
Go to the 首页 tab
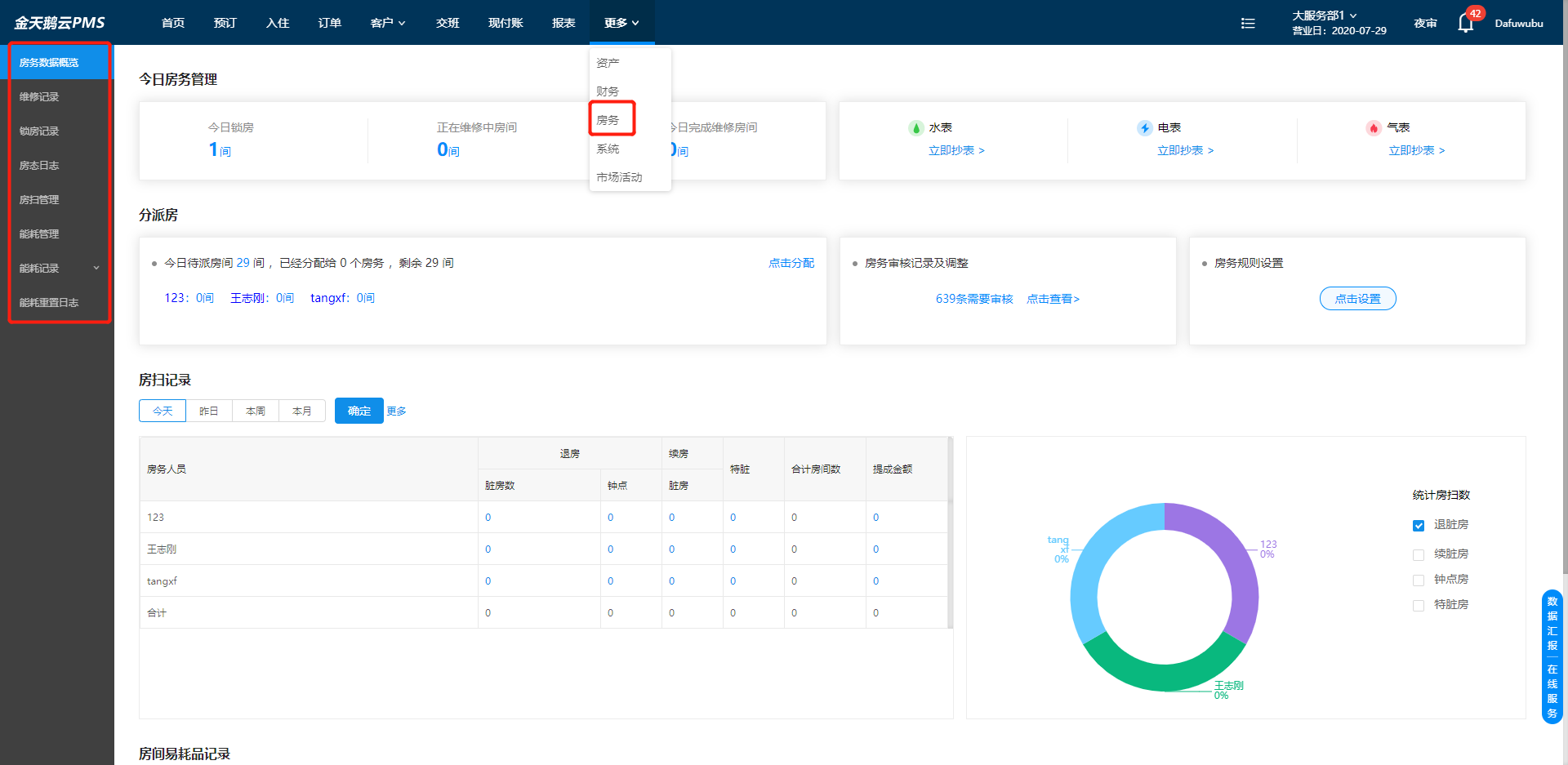[173, 23]
